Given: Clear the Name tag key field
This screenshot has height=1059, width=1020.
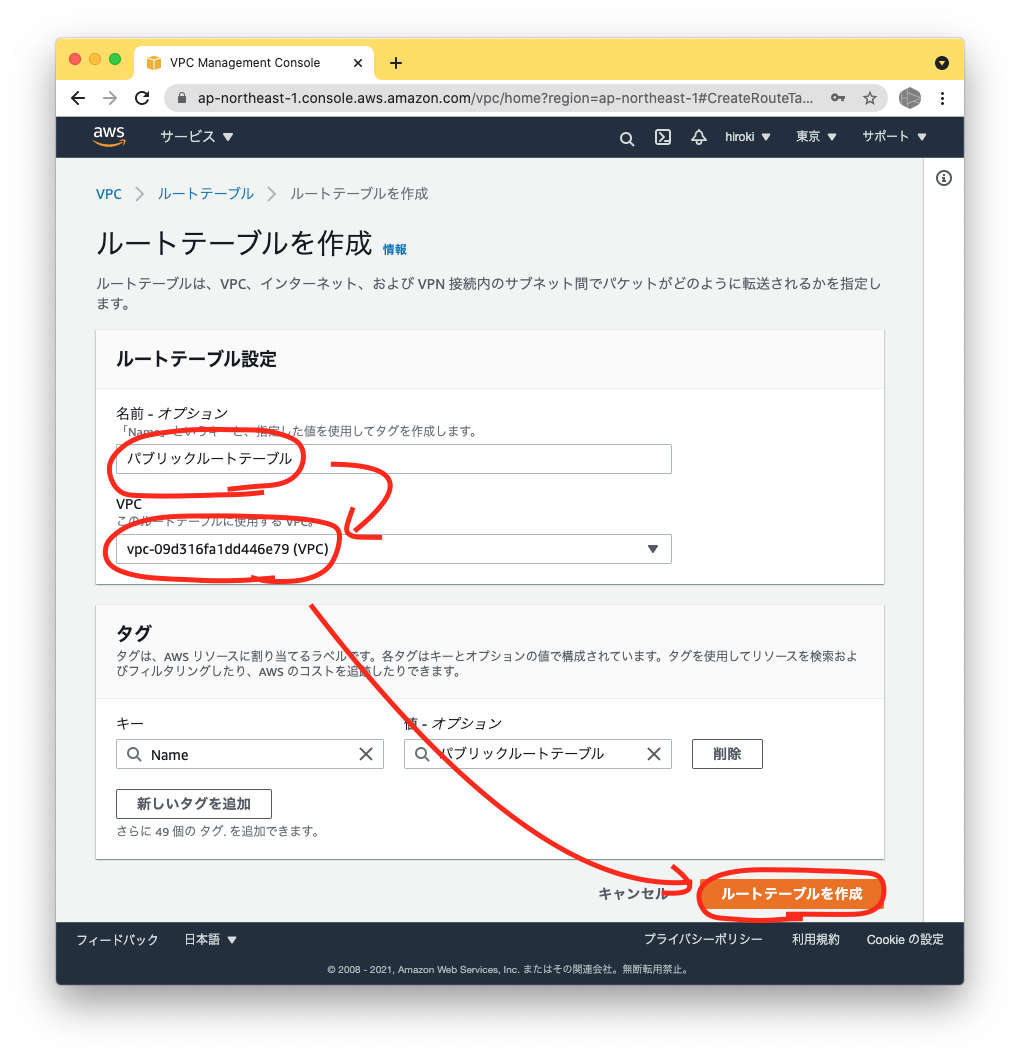Looking at the screenshot, I should pos(366,754).
